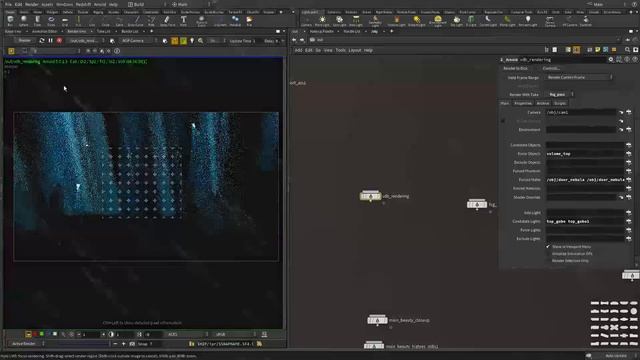Toggle the orange network display option
Viewport: 640px width, 360px height.
(x=576, y=50)
